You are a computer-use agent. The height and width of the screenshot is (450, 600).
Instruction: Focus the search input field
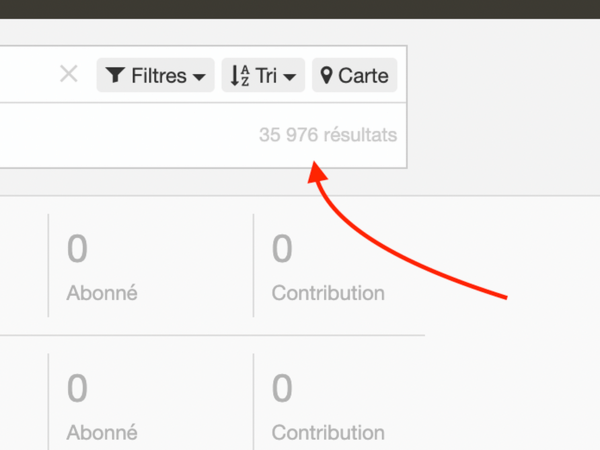[x=25, y=74]
